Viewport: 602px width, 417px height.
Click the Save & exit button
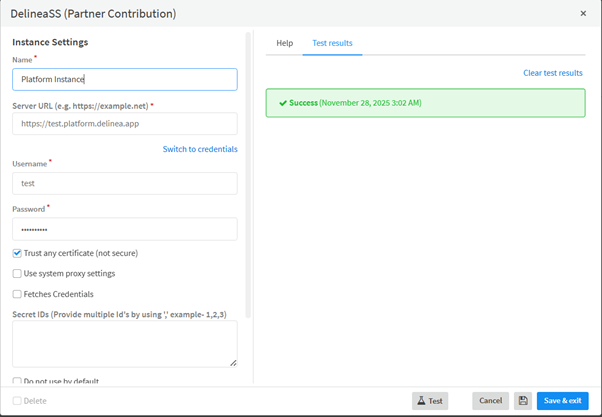pyautogui.click(x=562, y=401)
